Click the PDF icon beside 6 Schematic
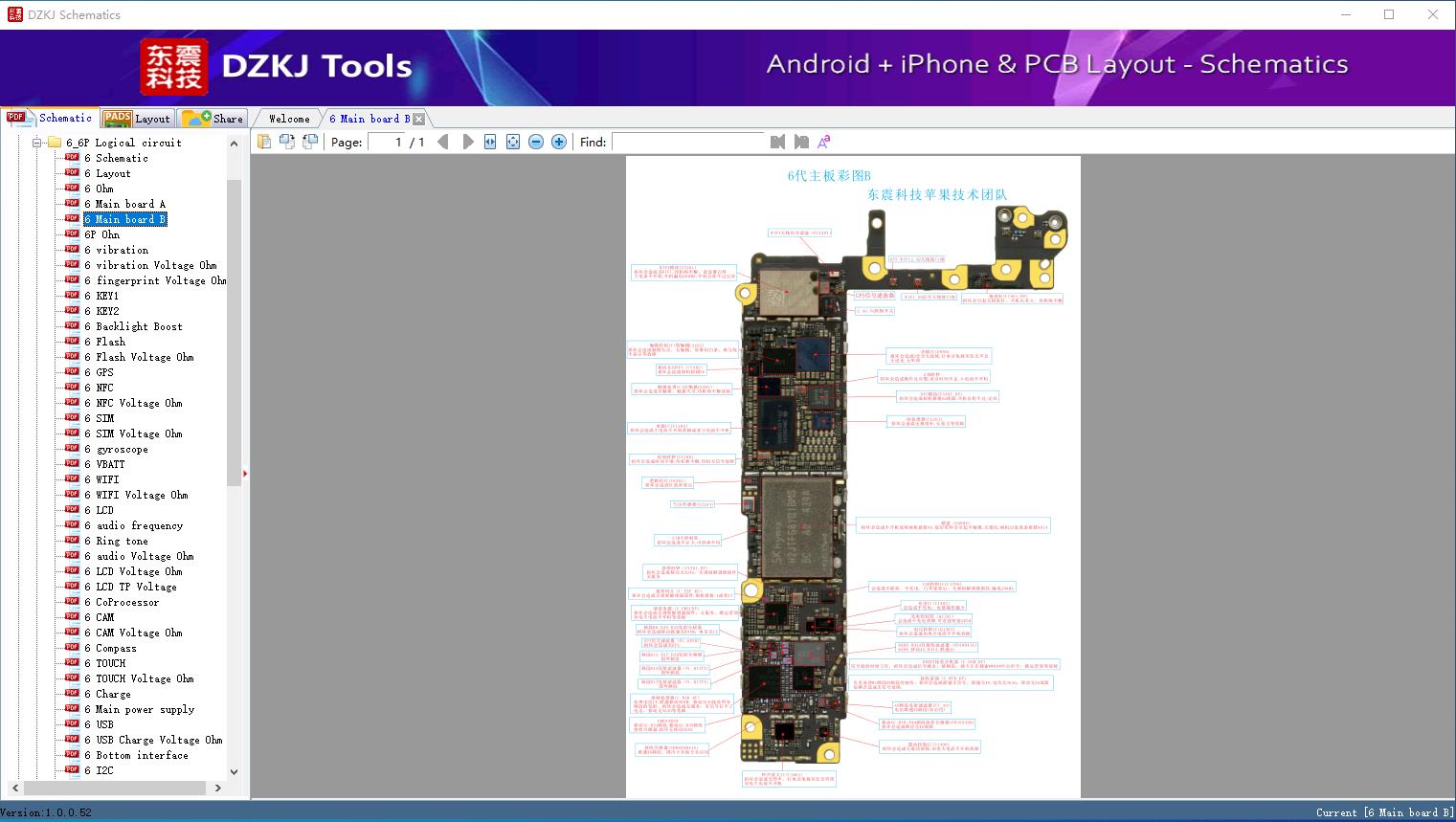Screen dimensions: 1456x822 click(72, 158)
